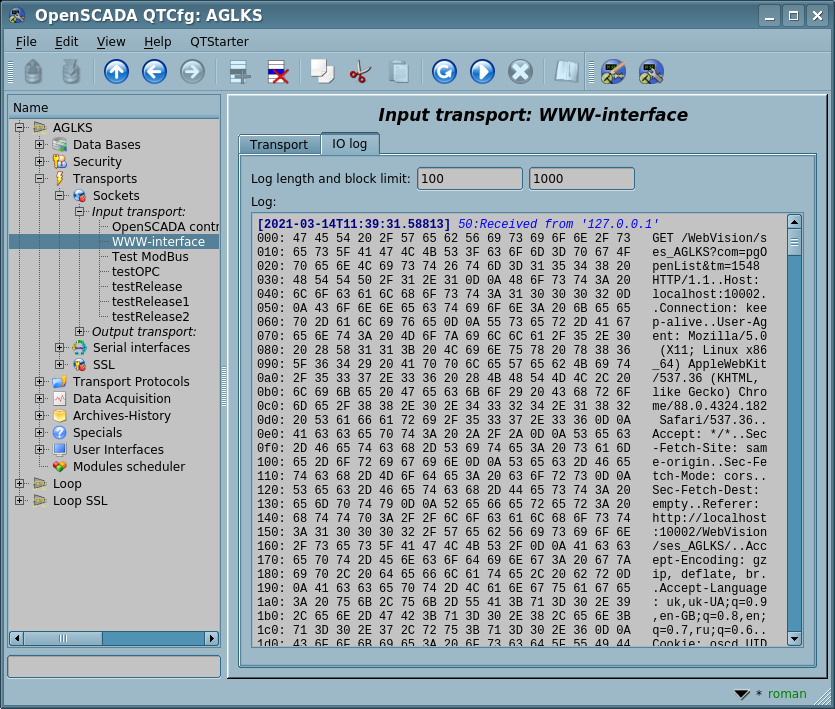Select the IO log tab
The height and width of the screenshot is (709, 835).
pyautogui.click(x=350, y=144)
